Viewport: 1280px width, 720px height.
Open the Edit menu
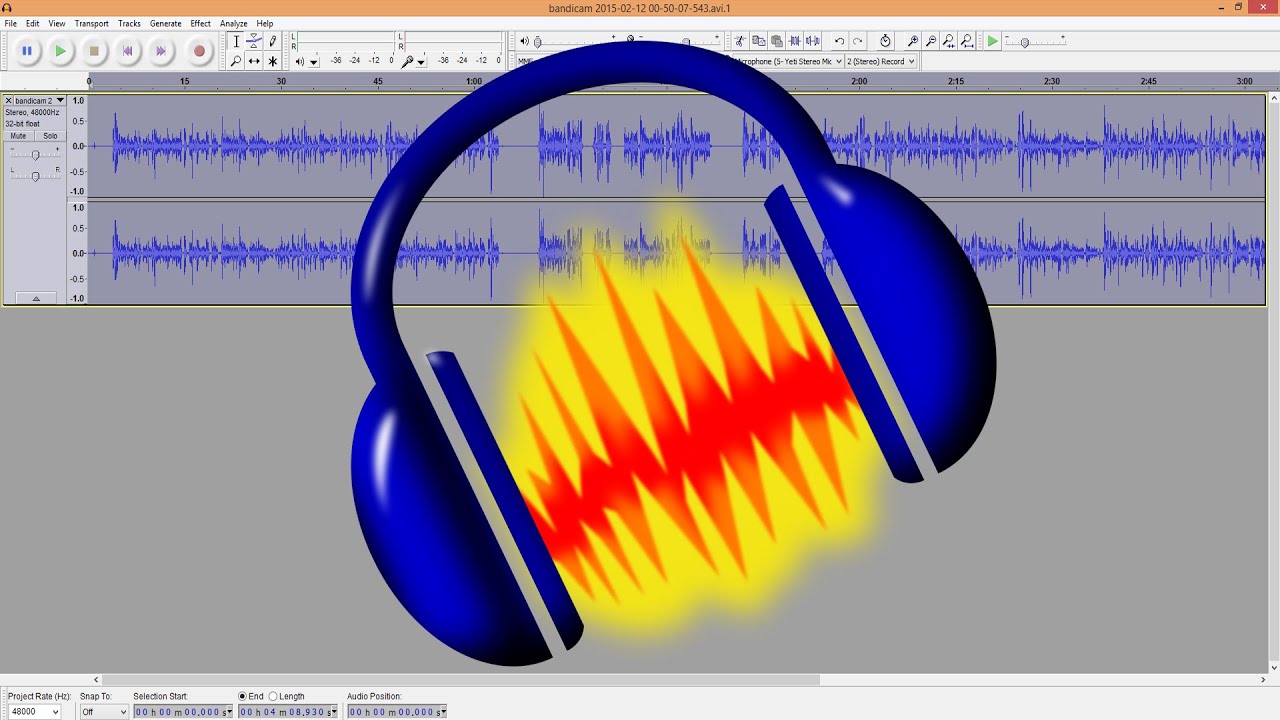[33, 23]
